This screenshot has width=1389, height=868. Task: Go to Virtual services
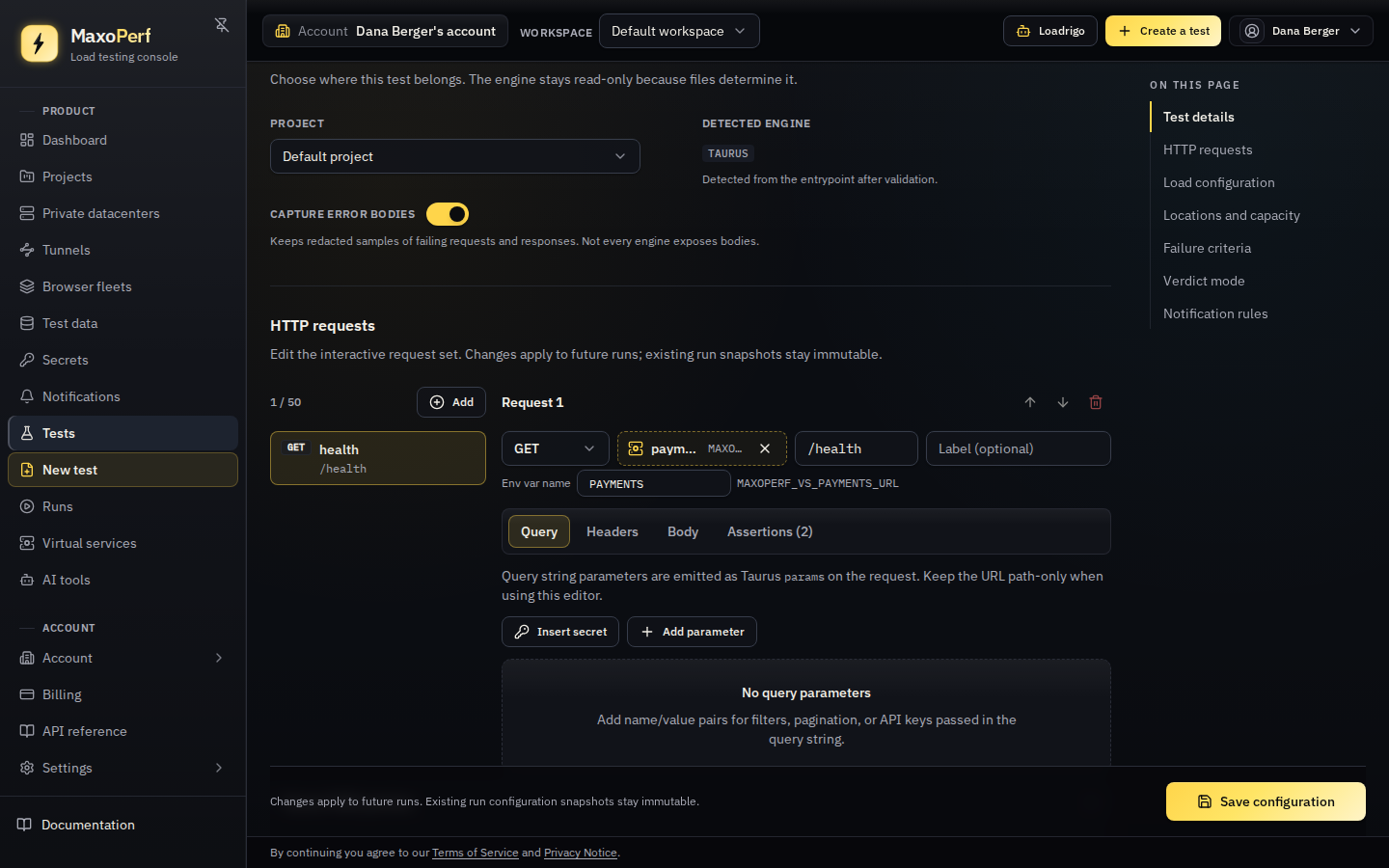[x=123, y=543]
